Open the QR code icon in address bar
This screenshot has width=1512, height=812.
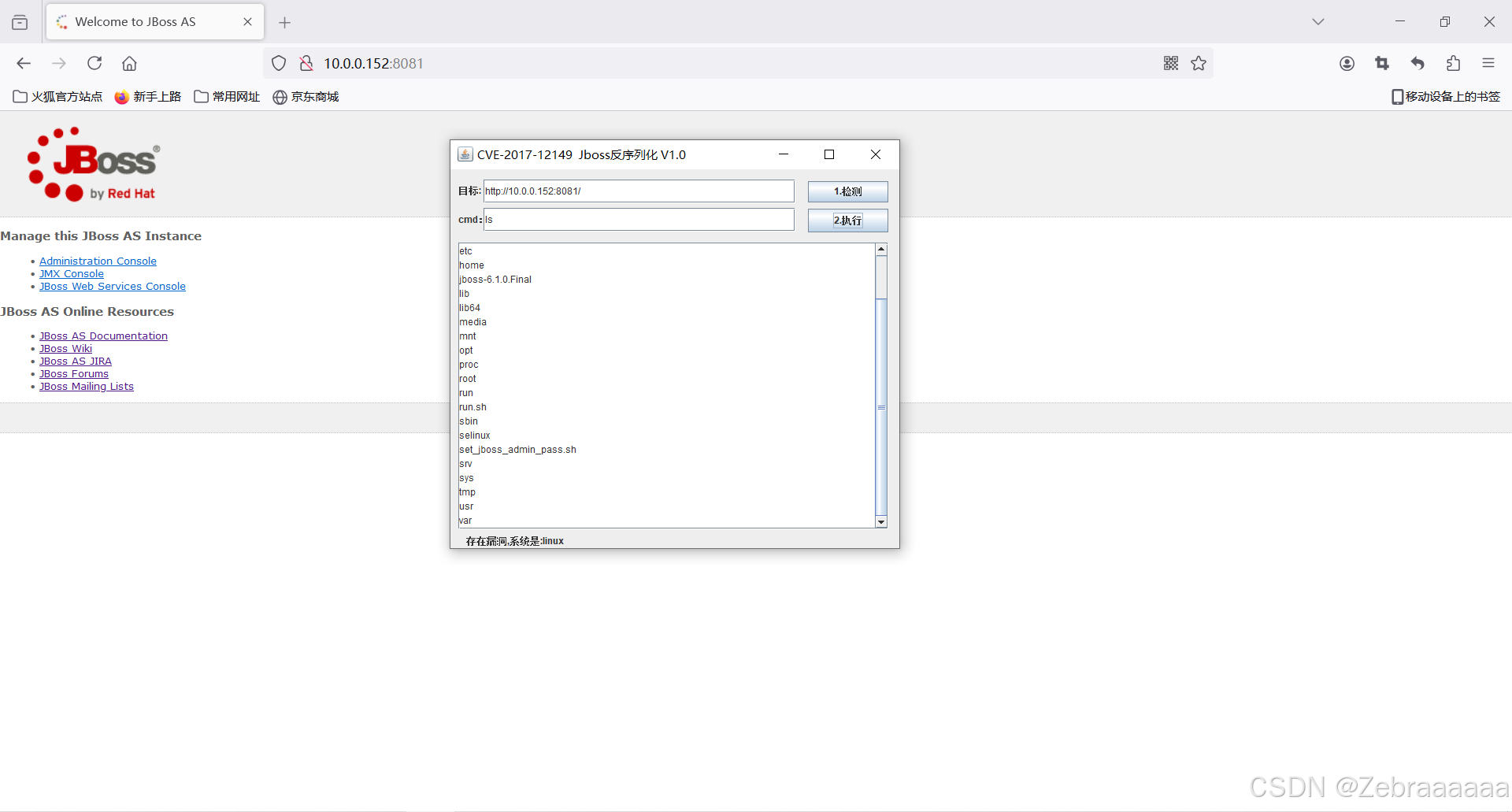(1171, 63)
